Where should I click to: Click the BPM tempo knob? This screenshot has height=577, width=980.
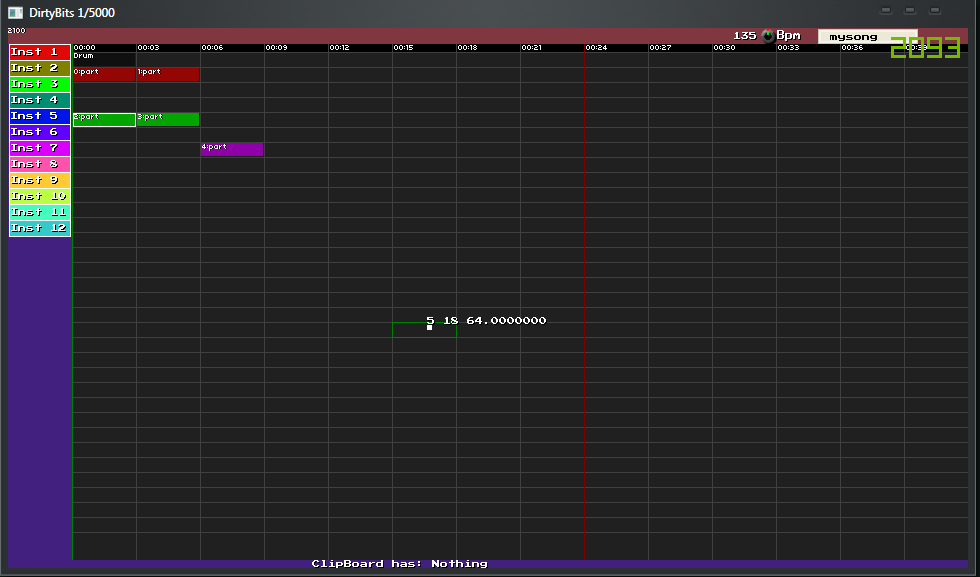click(x=768, y=36)
